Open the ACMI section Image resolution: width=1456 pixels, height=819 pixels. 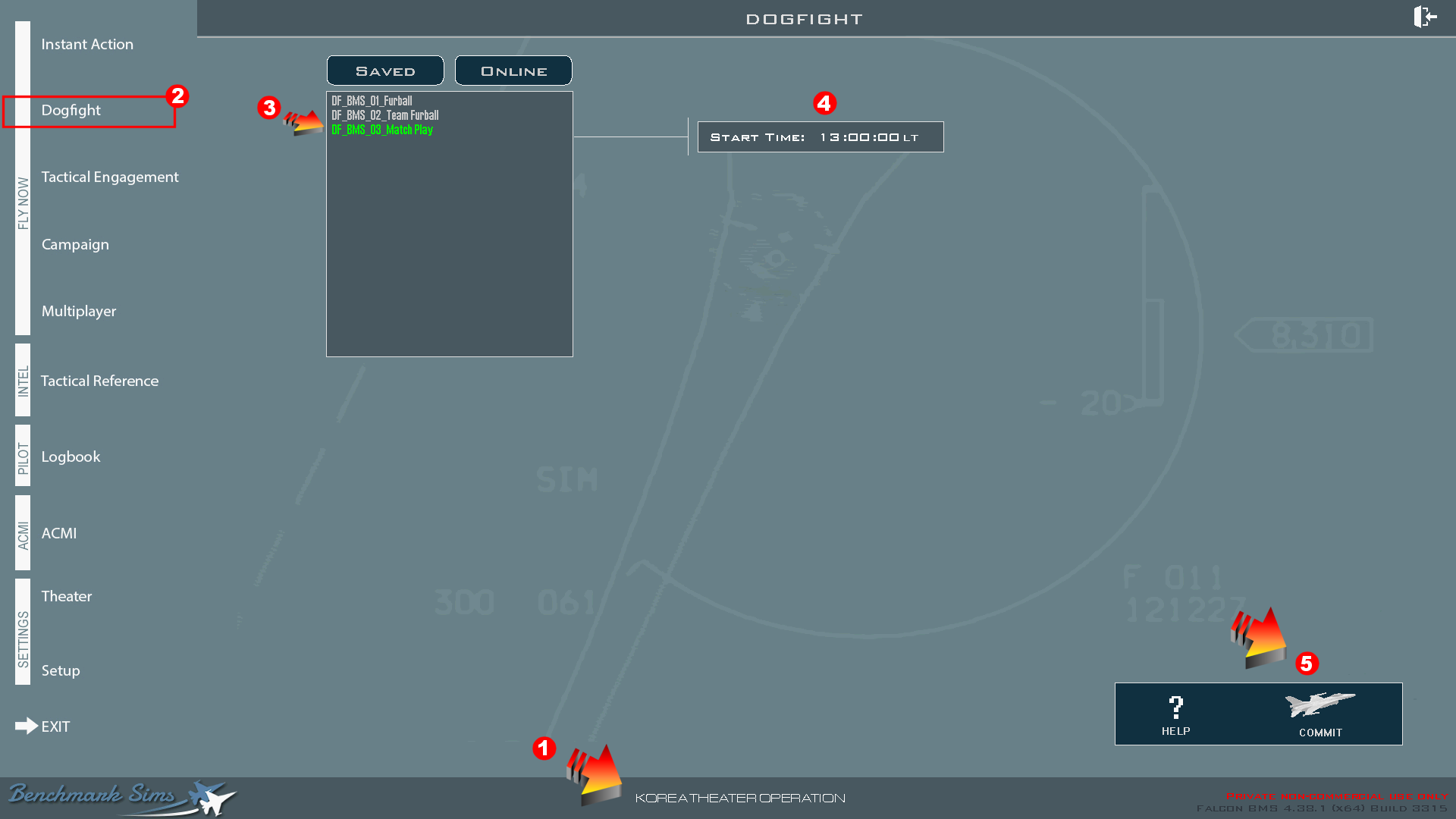pyautogui.click(x=59, y=533)
